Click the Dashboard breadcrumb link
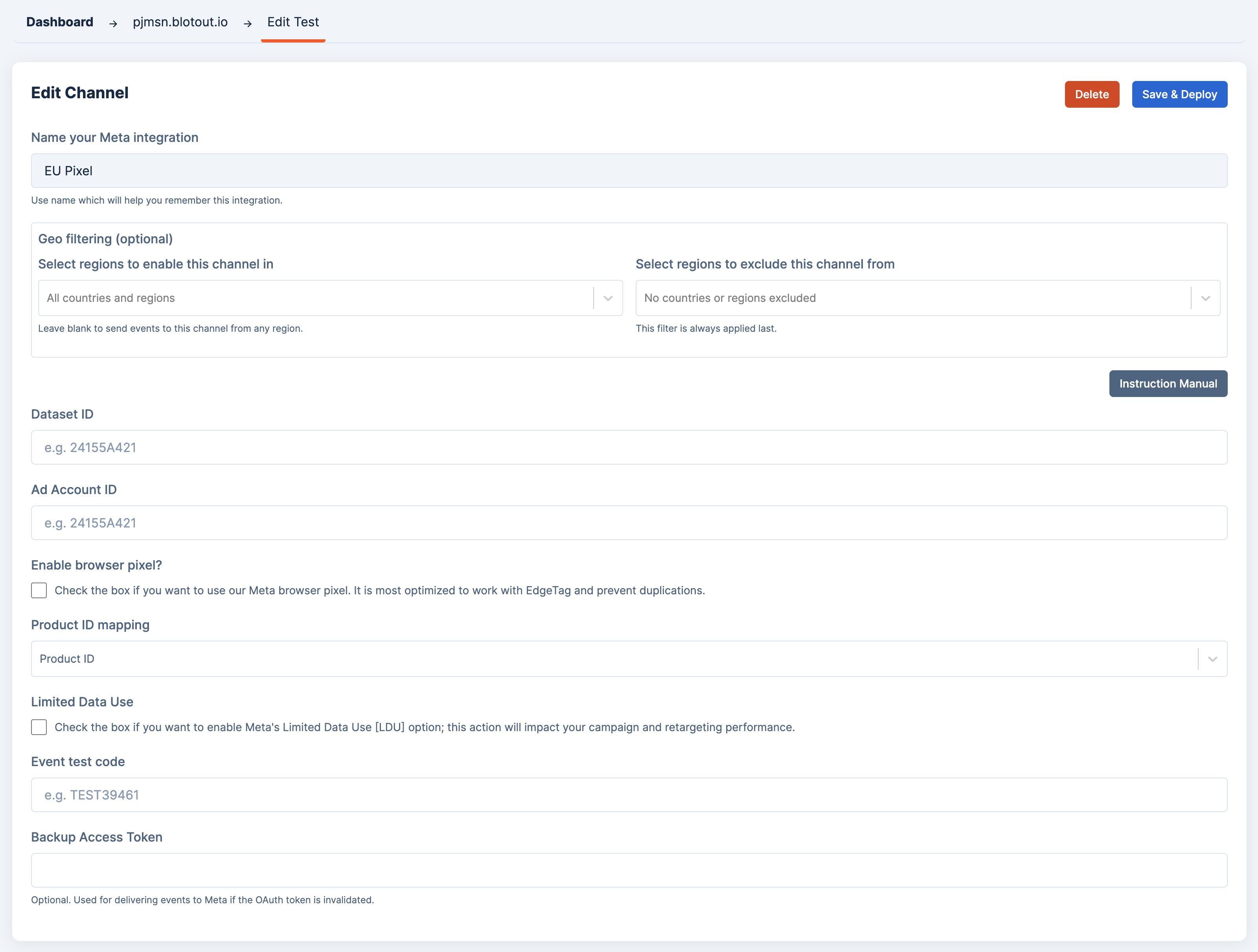 tap(60, 22)
